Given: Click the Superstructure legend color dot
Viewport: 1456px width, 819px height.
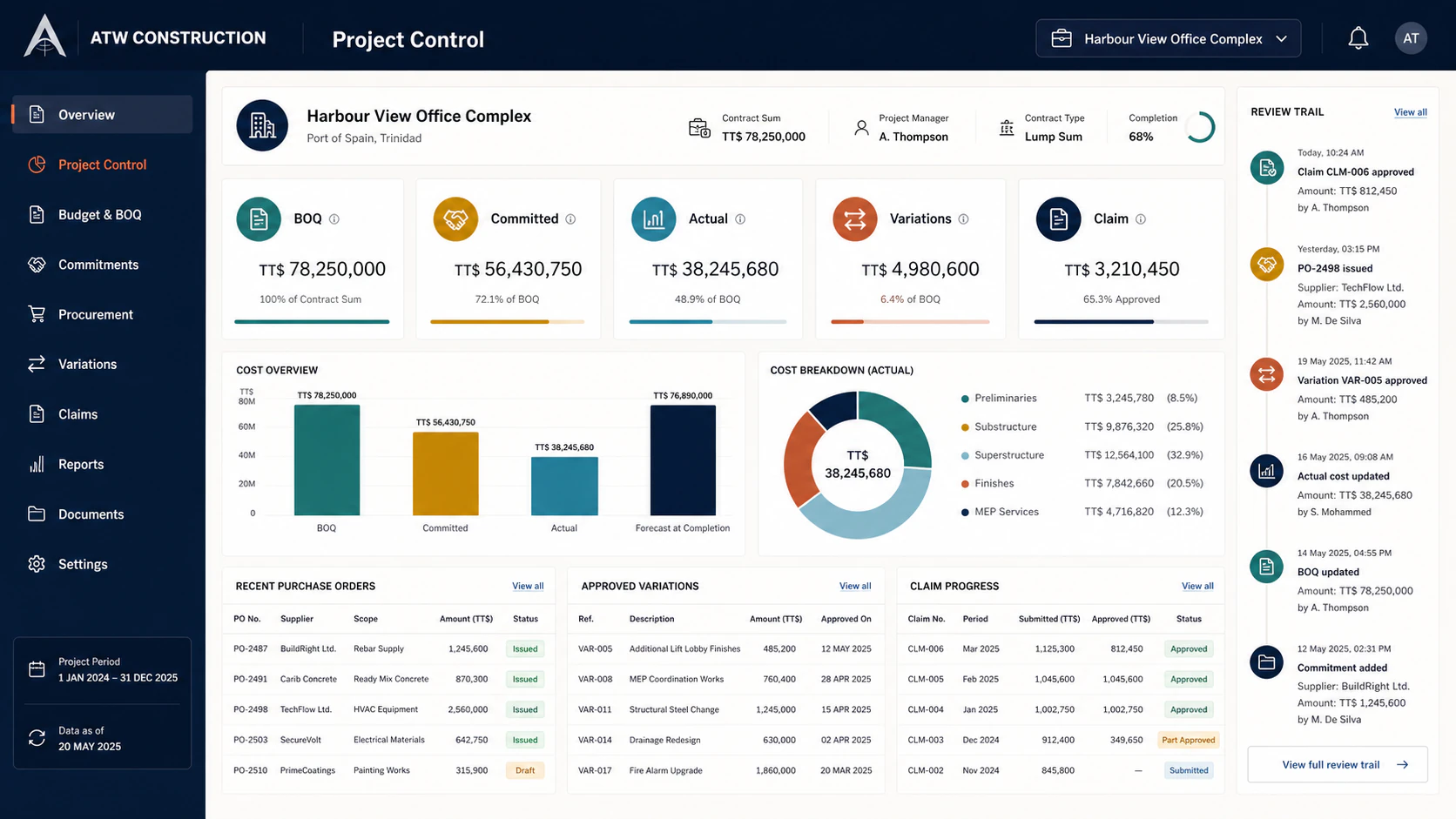Looking at the screenshot, I should (x=965, y=455).
